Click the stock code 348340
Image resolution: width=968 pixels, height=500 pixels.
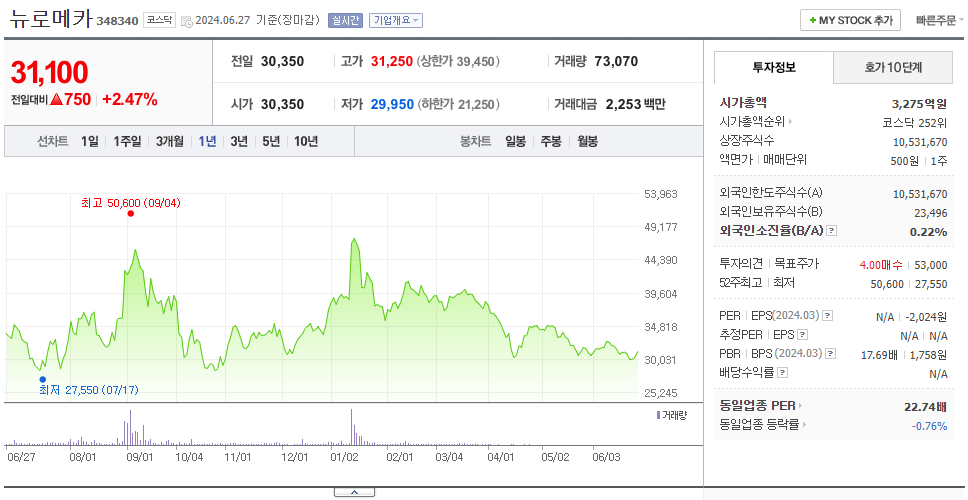[117, 22]
